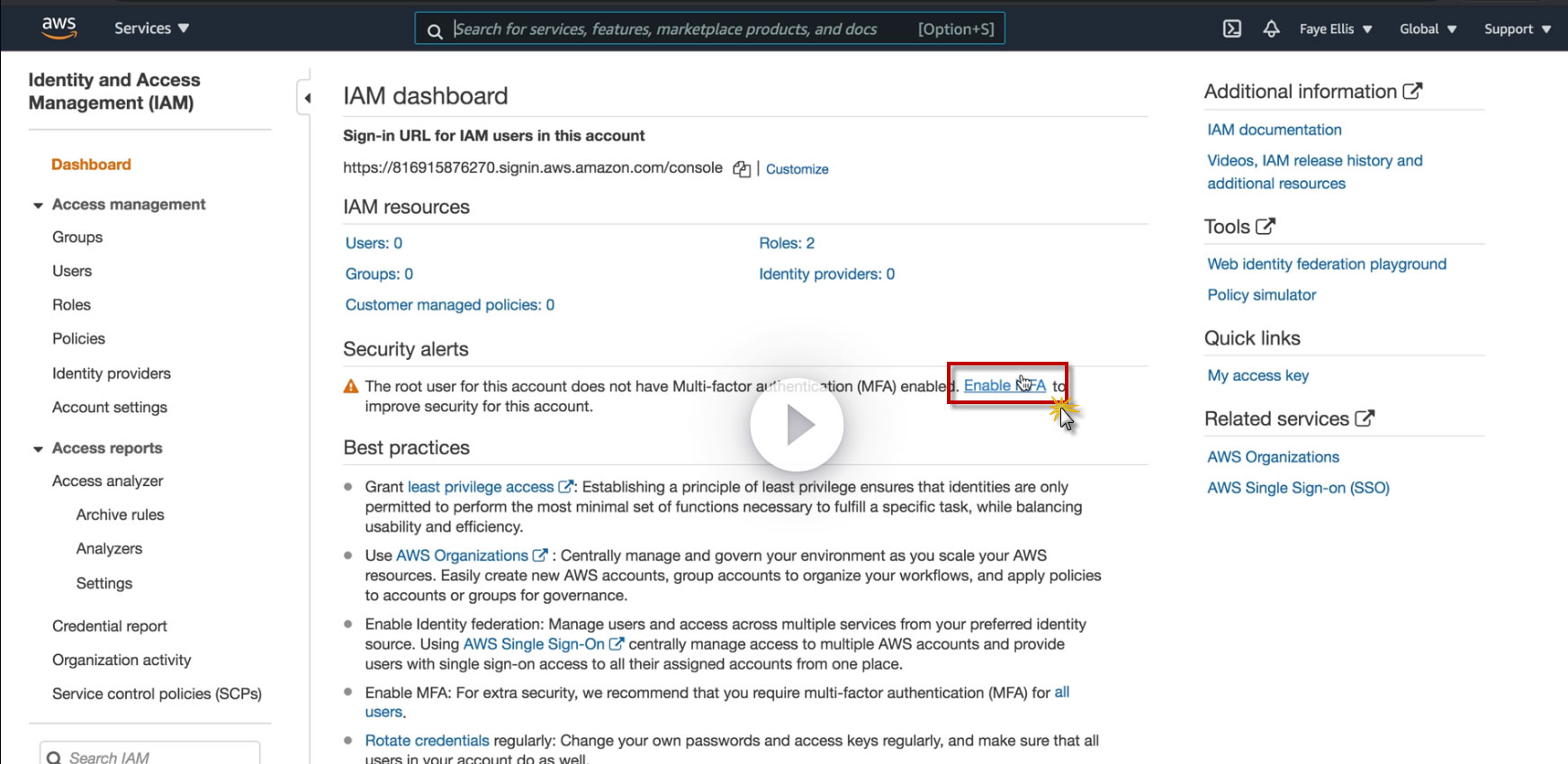Open Account settings in the sidebar

tap(110, 408)
